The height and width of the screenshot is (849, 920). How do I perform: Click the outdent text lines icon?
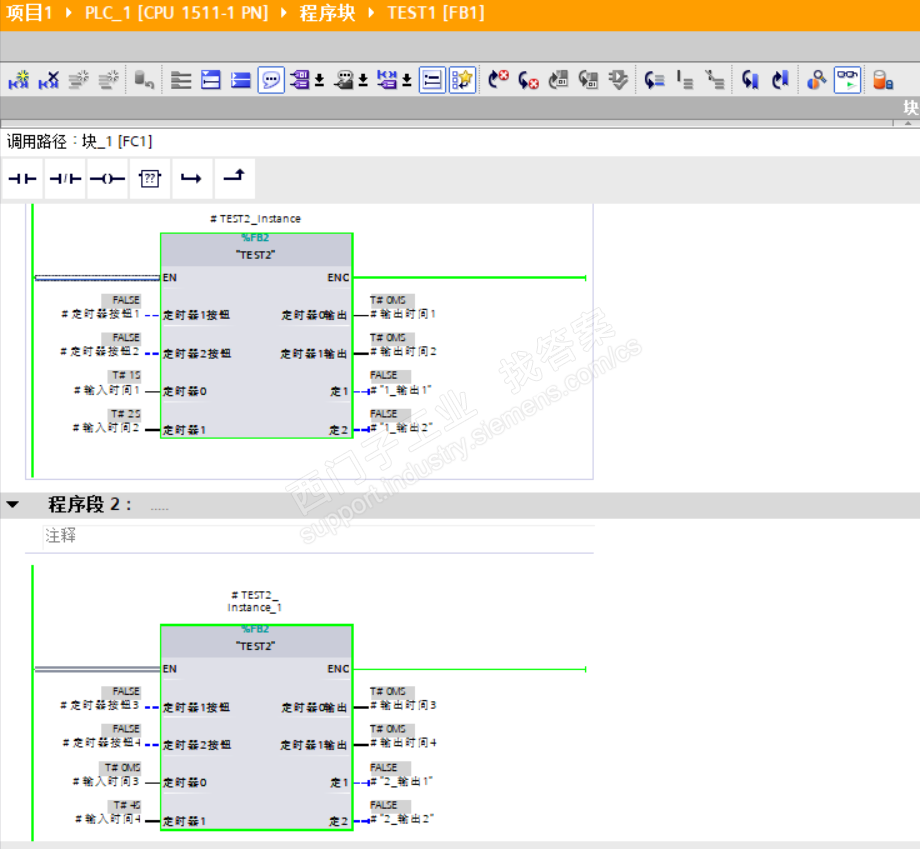pos(715,80)
